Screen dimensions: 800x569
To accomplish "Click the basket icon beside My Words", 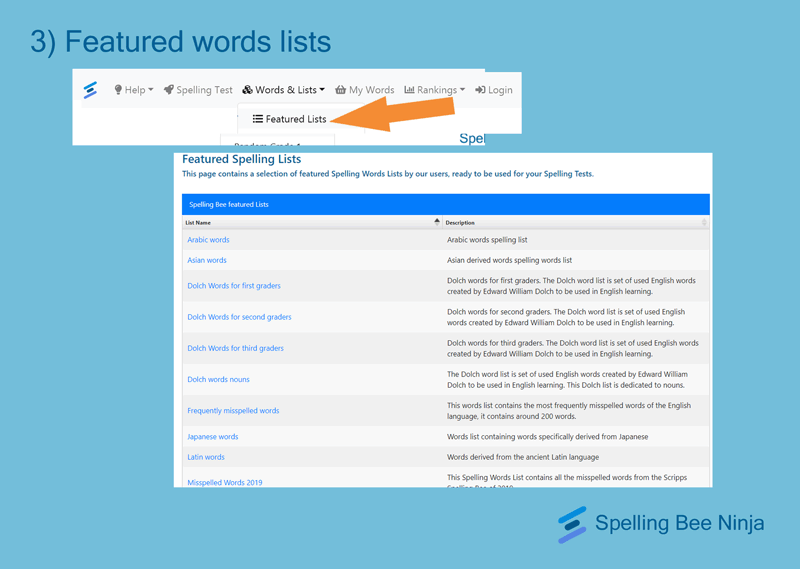I will click(340, 90).
